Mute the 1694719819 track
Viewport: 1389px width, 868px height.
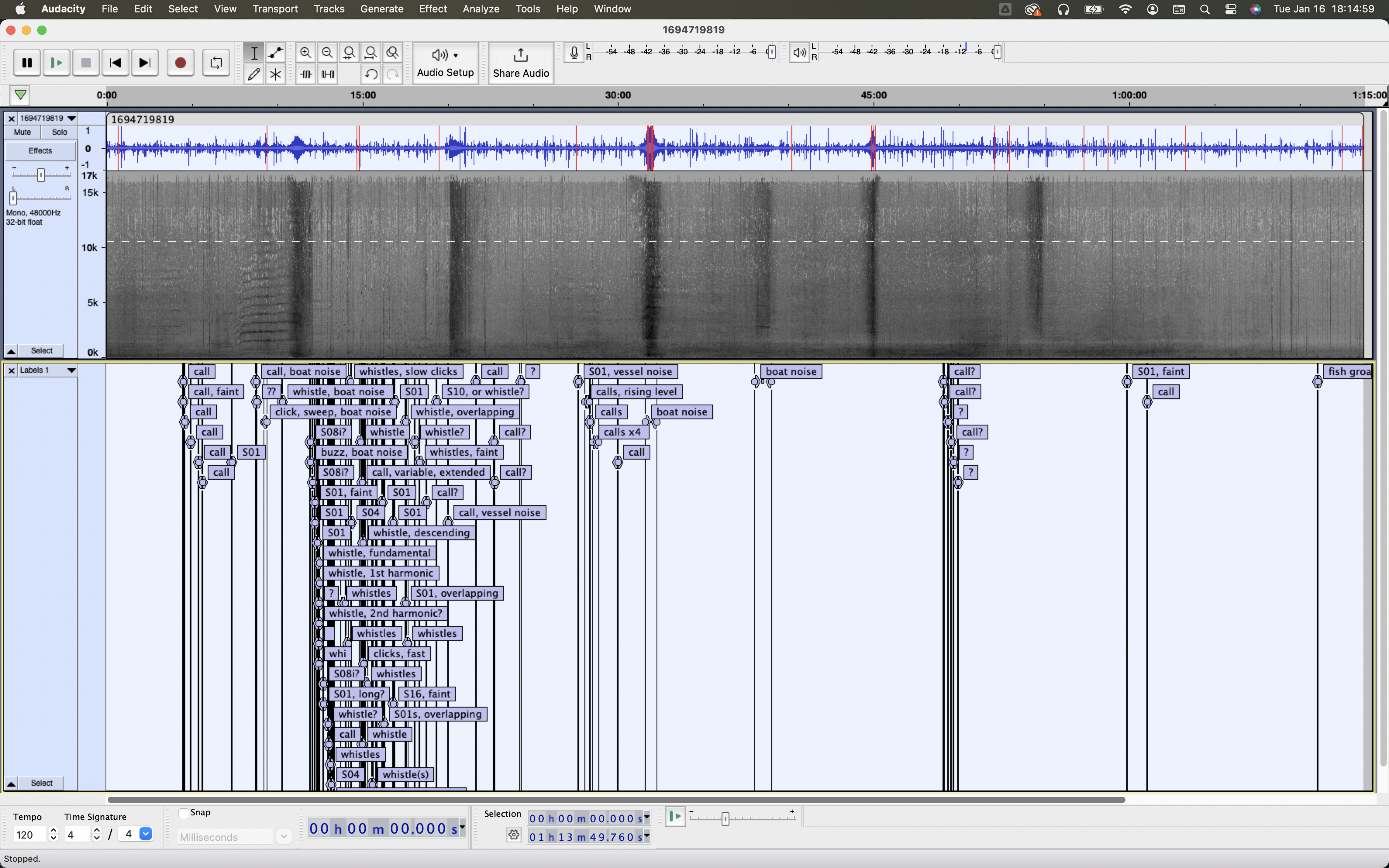pos(22,132)
